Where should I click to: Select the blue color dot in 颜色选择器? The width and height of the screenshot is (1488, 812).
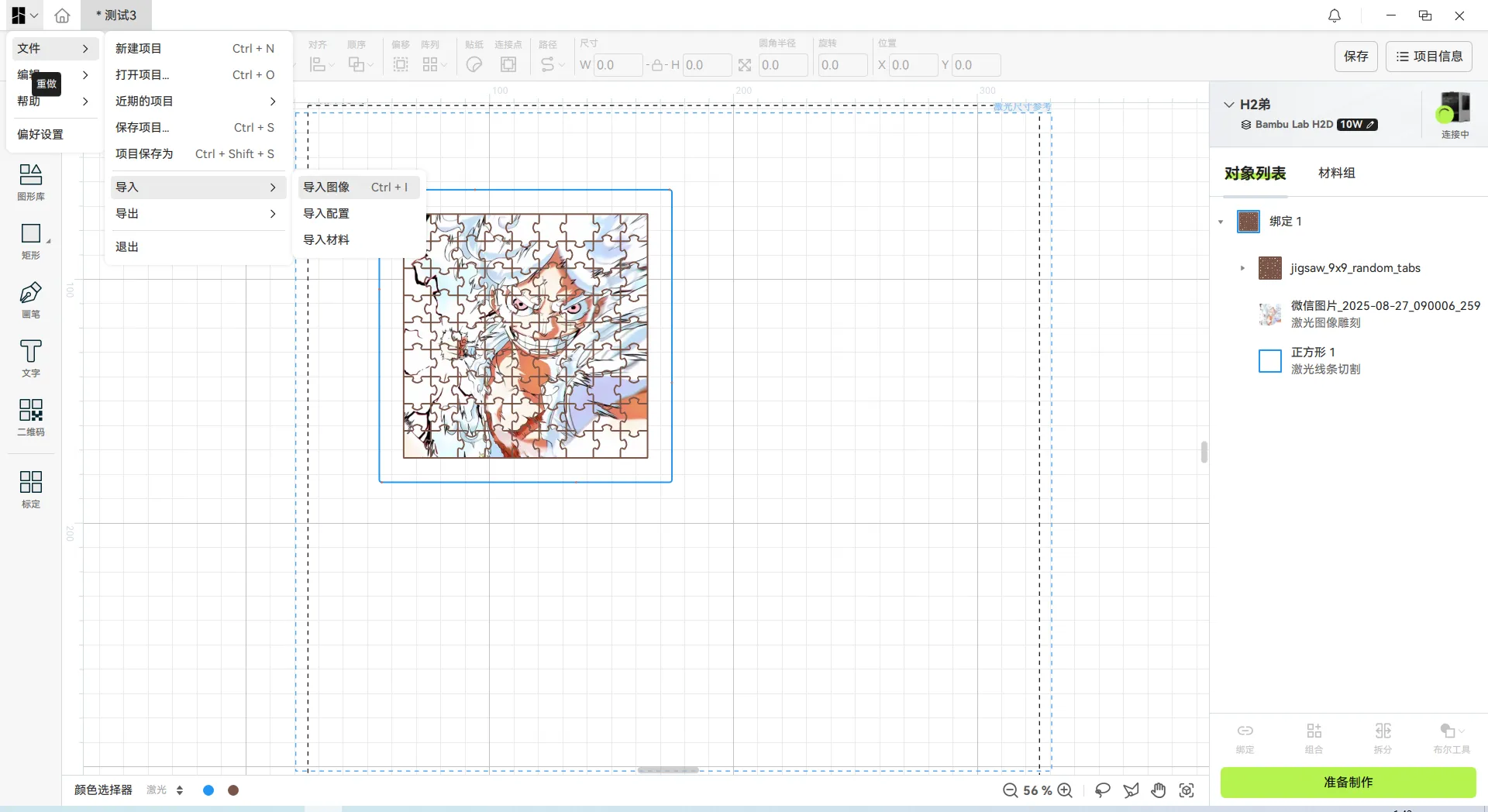click(208, 790)
